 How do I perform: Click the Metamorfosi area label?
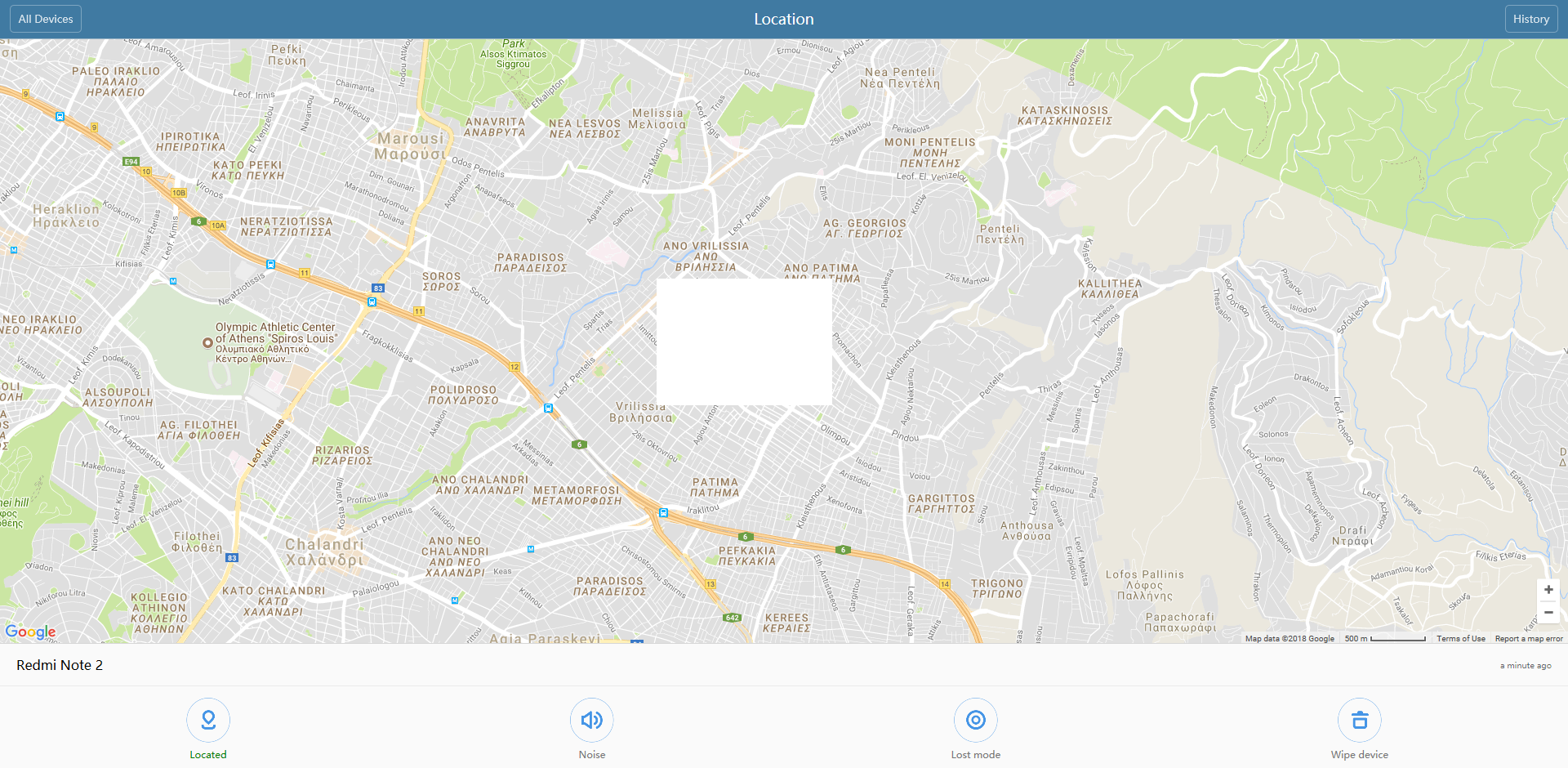coord(577,496)
